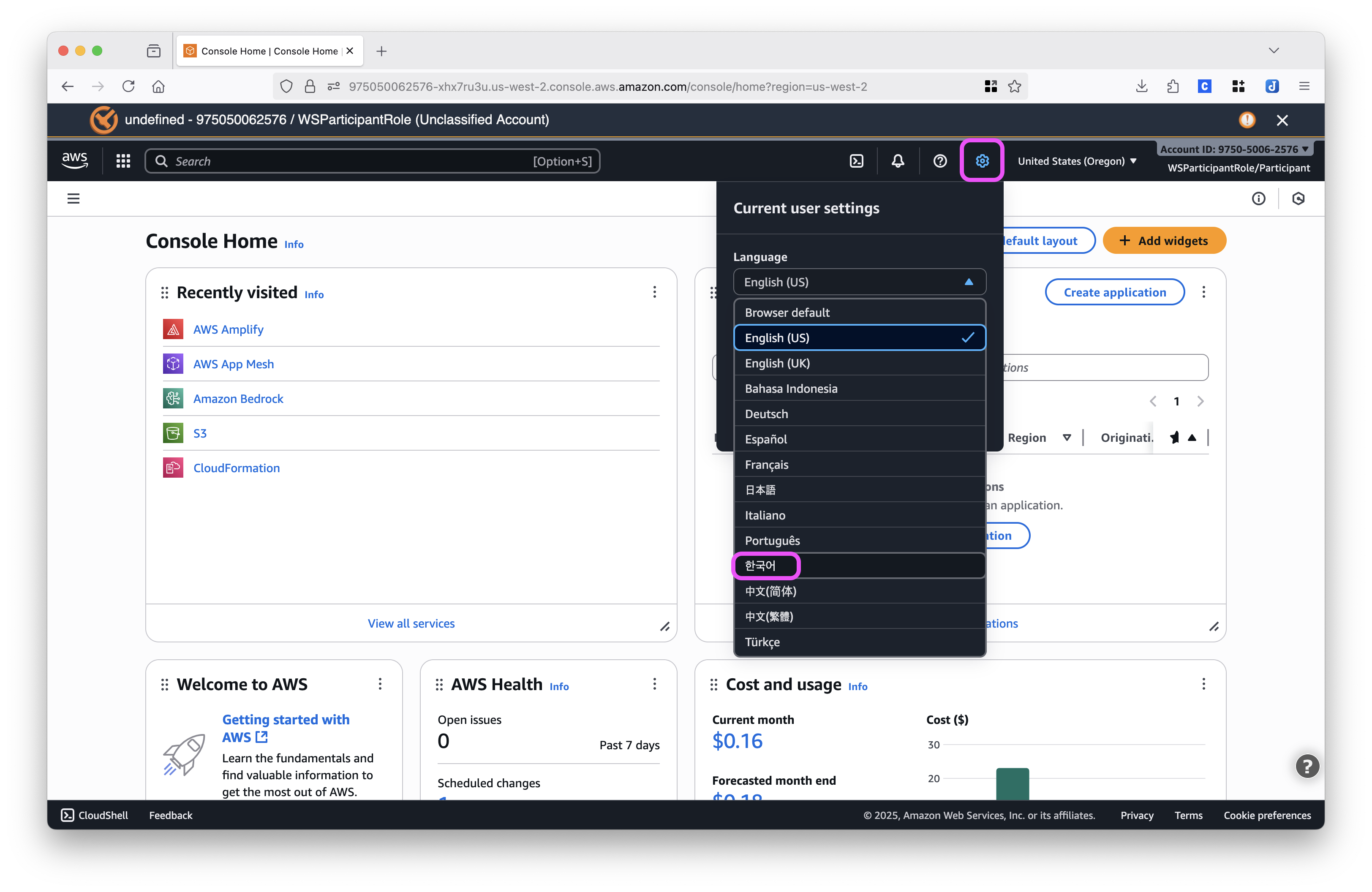Select Português in the language list
1372x892 pixels.
860,541
